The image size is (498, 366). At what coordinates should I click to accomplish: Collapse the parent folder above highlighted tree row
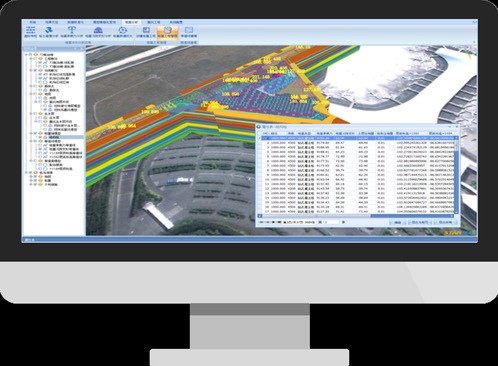31,133
